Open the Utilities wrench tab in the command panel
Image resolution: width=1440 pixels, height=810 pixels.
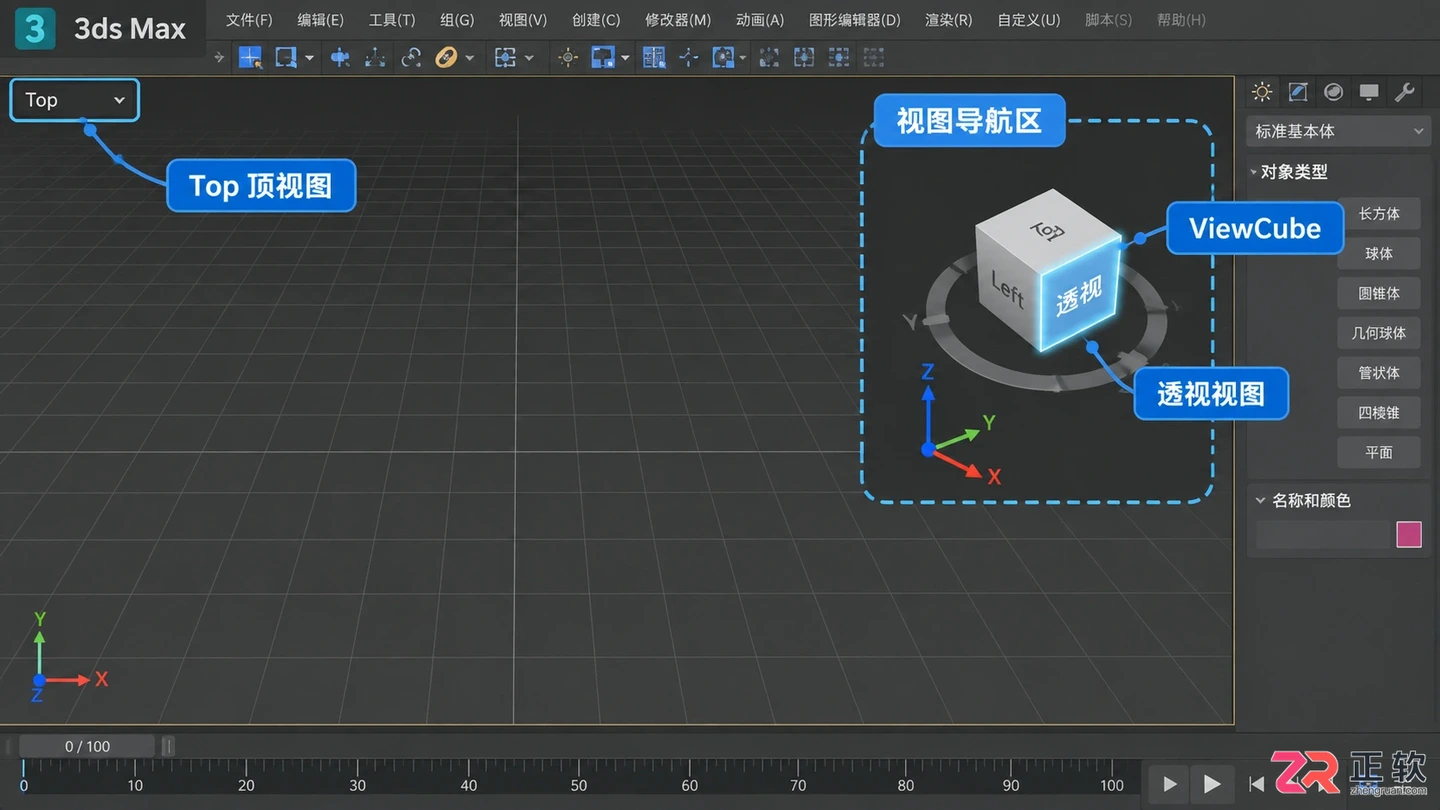point(1405,93)
